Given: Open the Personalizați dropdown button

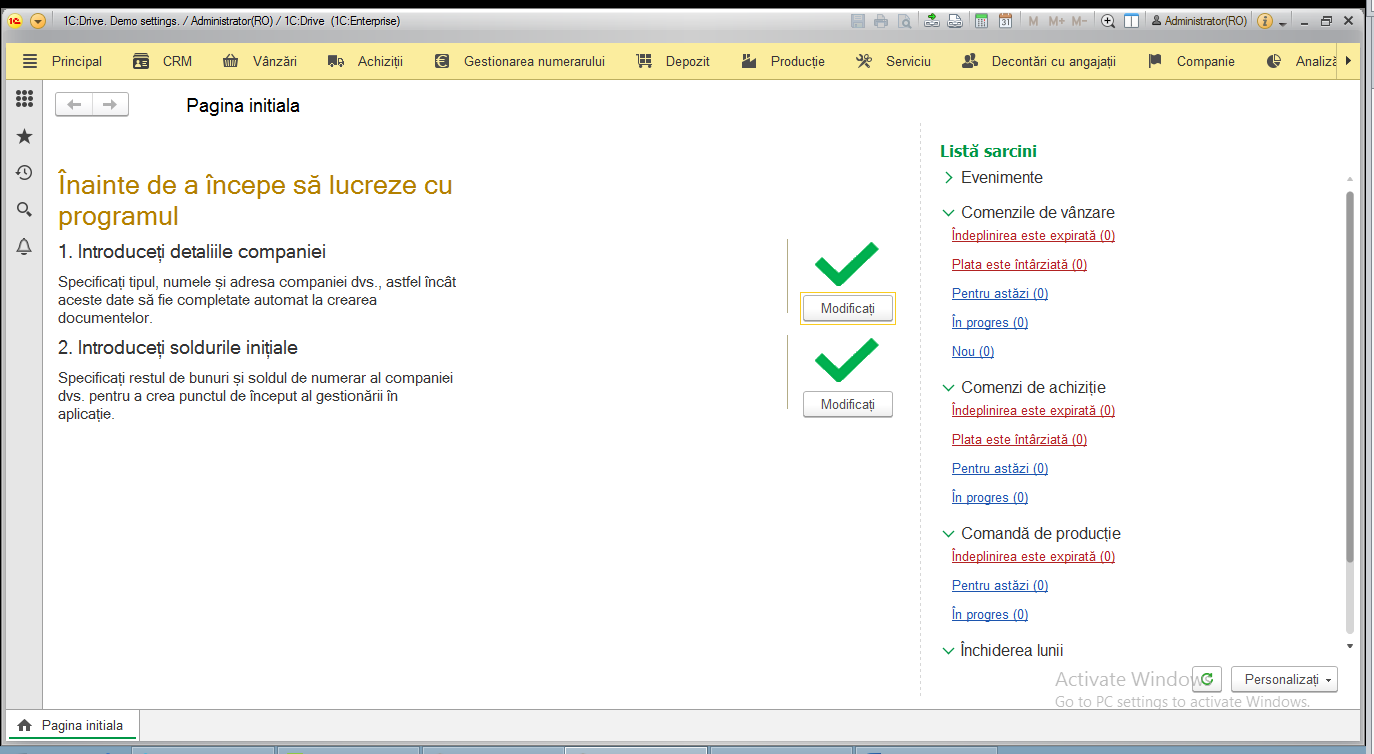Looking at the screenshot, I should (1284, 679).
